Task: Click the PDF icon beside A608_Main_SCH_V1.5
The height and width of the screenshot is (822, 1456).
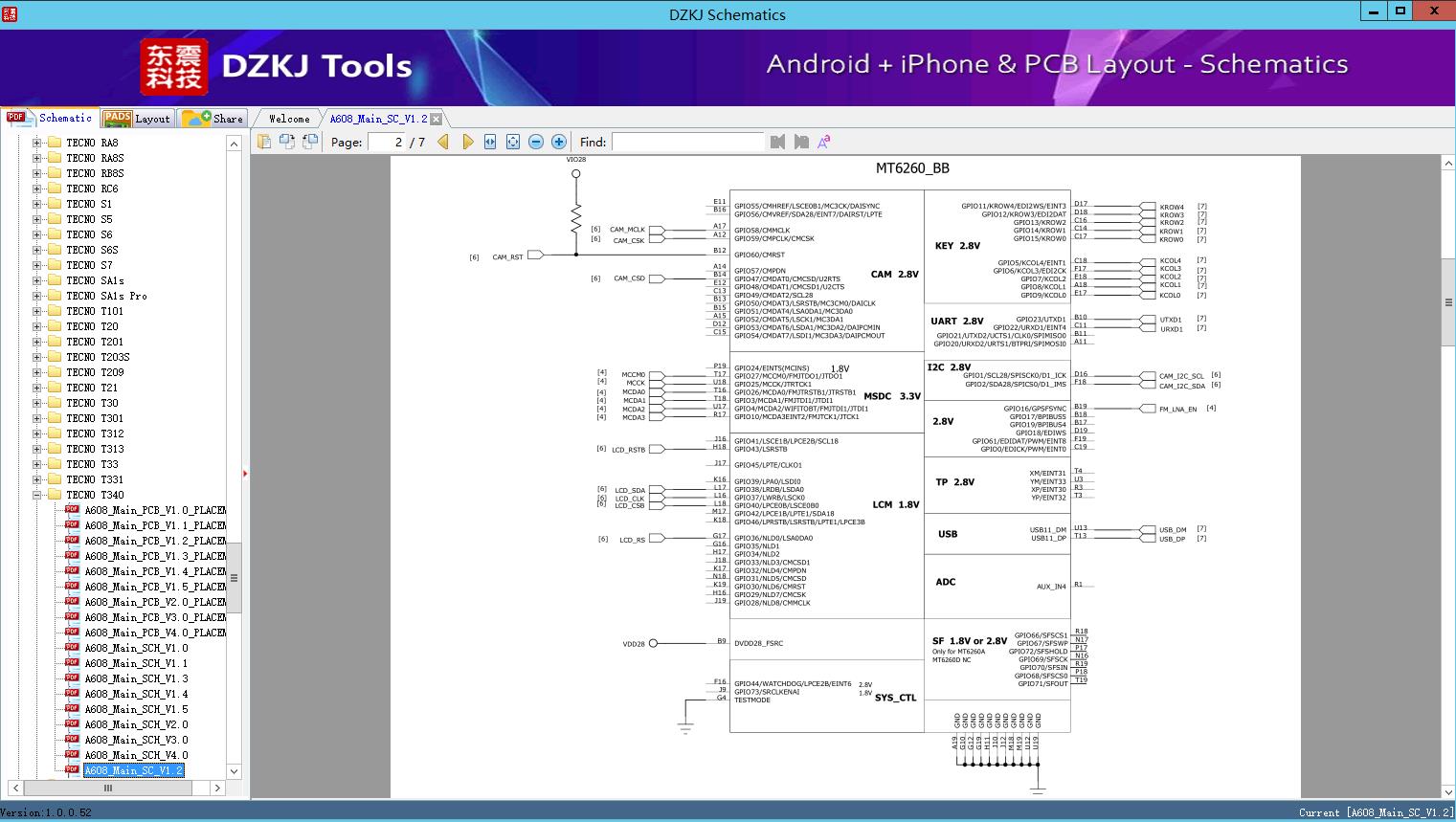Action: [x=72, y=709]
